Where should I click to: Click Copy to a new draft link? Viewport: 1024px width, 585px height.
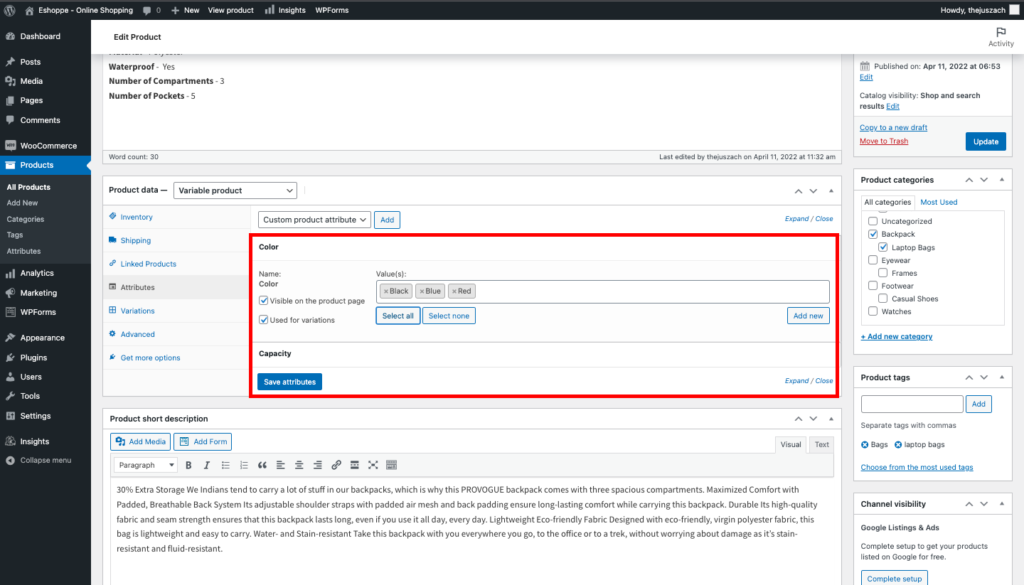(x=893, y=128)
